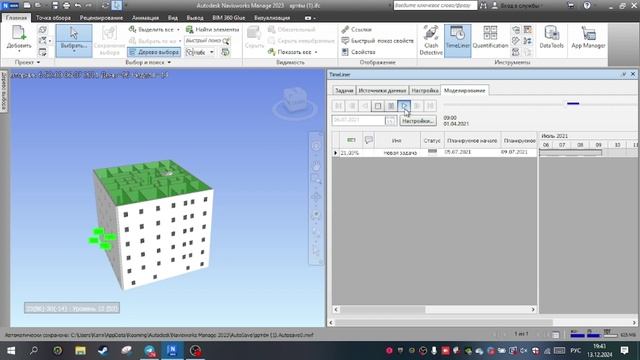Click the Forward to end playback button

tap(430, 106)
